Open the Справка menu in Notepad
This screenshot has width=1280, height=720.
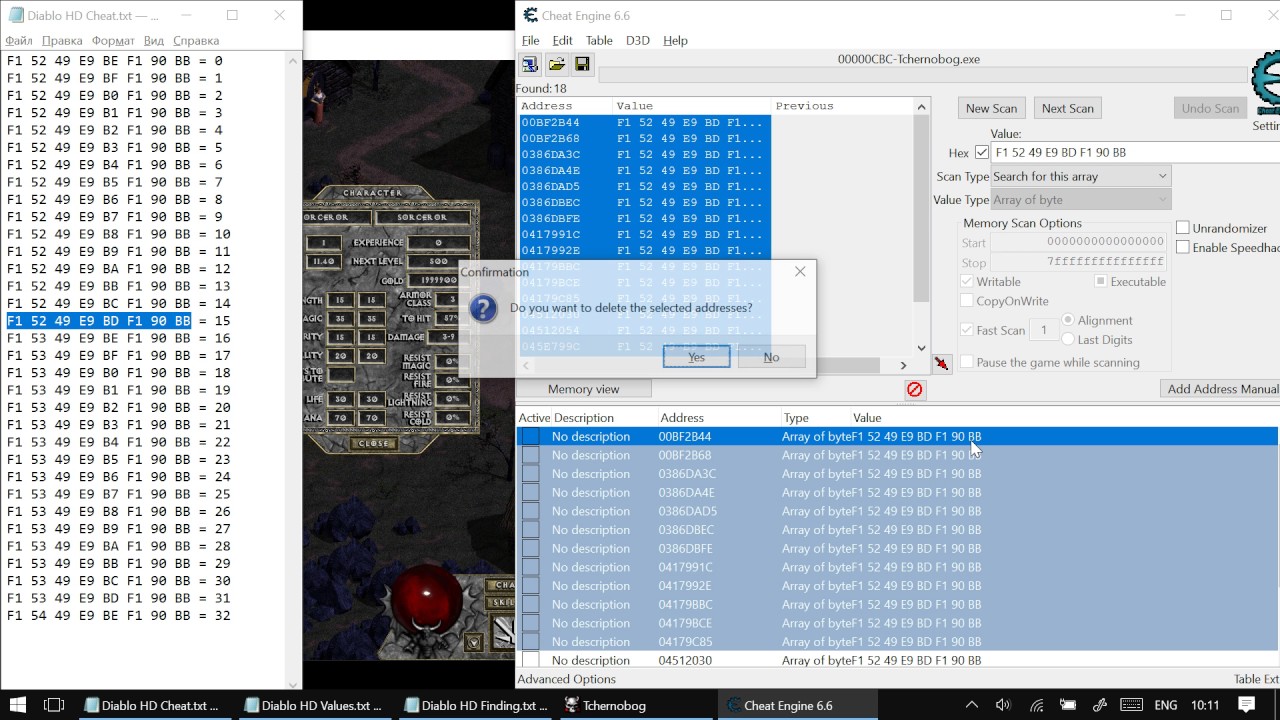[195, 41]
